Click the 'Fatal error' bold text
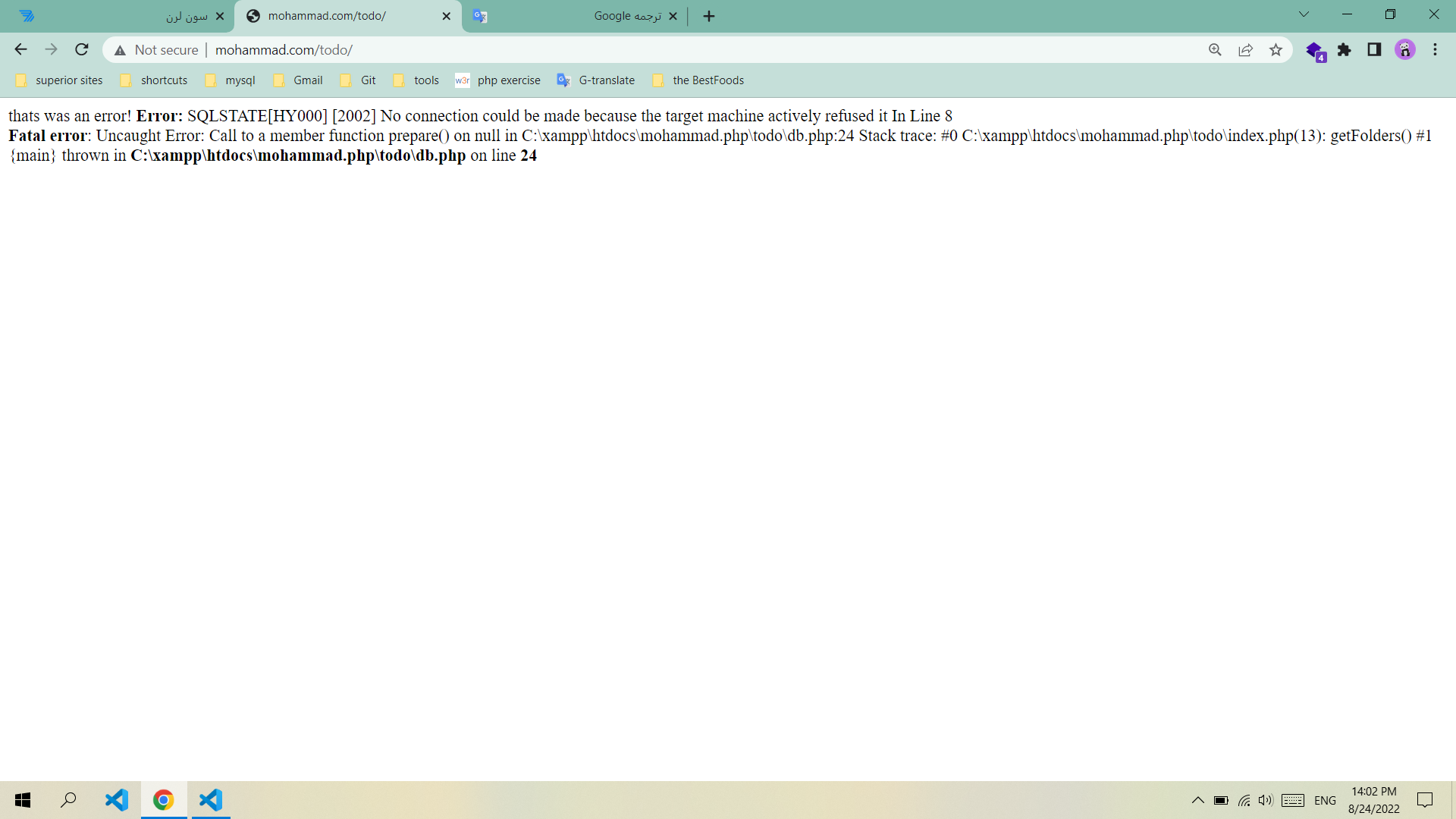 tap(48, 136)
